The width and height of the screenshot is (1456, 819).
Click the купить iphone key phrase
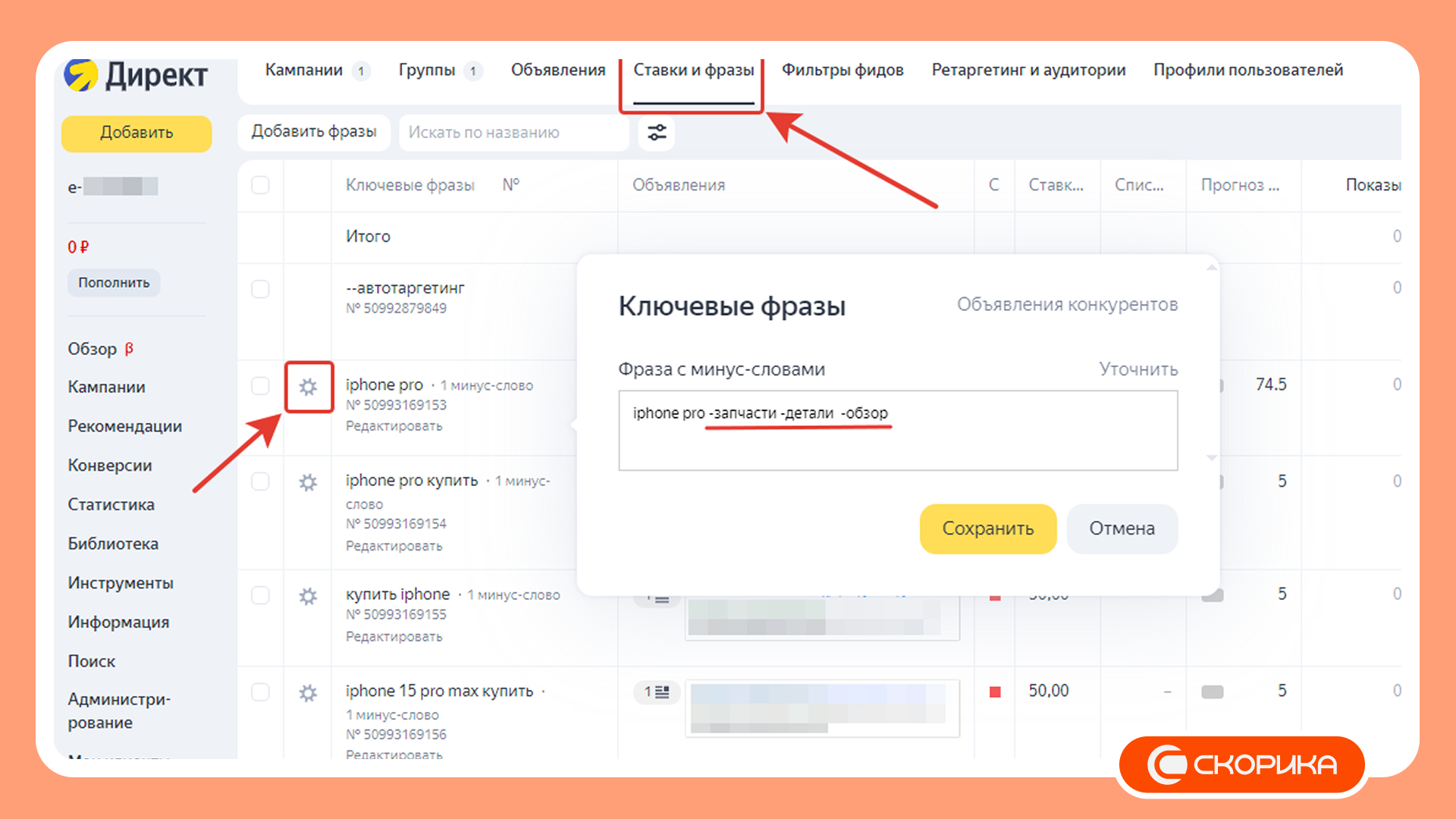pyautogui.click(x=397, y=595)
